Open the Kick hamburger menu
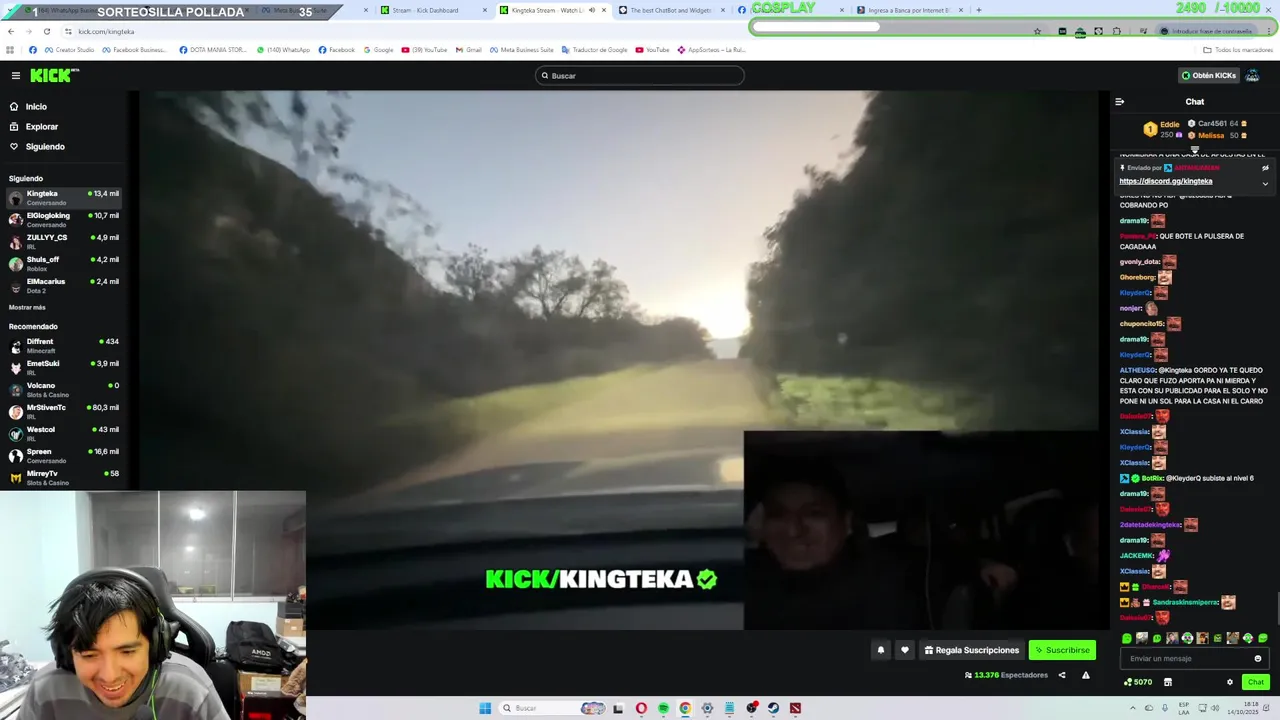Viewport: 1280px width, 720px height. pyautogui.click(x=16, y=75)
